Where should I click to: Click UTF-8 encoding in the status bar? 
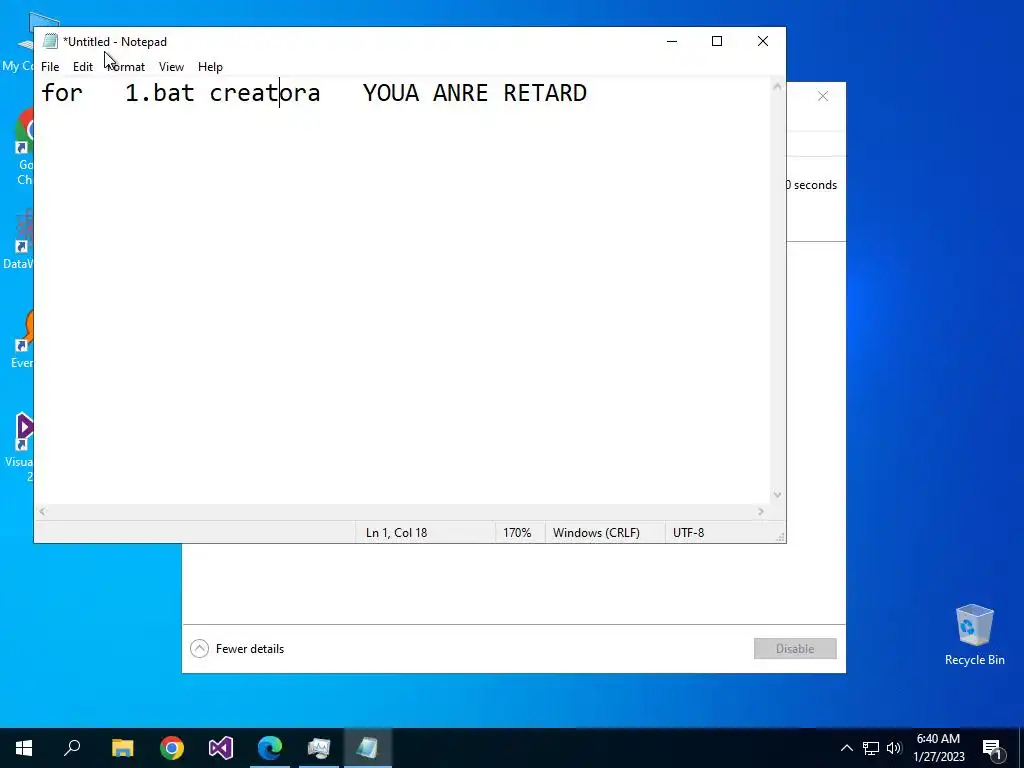(x=688, y=533)
